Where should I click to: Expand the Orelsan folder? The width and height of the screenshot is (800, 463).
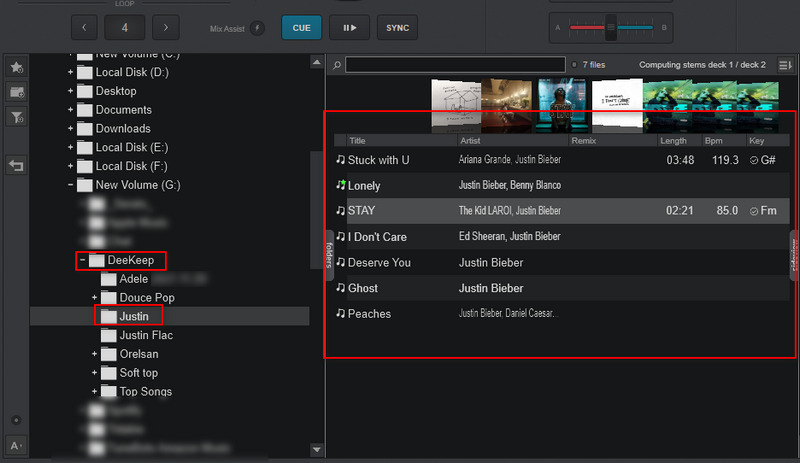click(x=94, y=354)
